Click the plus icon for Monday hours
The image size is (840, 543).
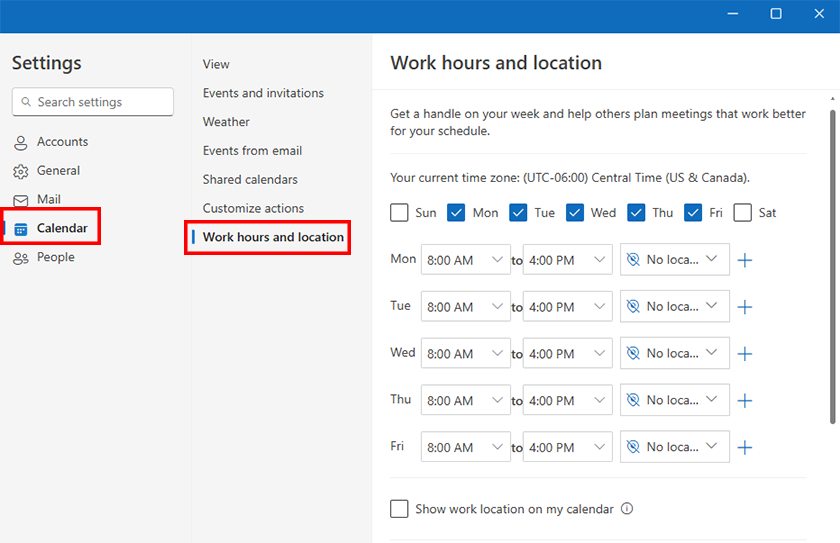coord(744,260)
